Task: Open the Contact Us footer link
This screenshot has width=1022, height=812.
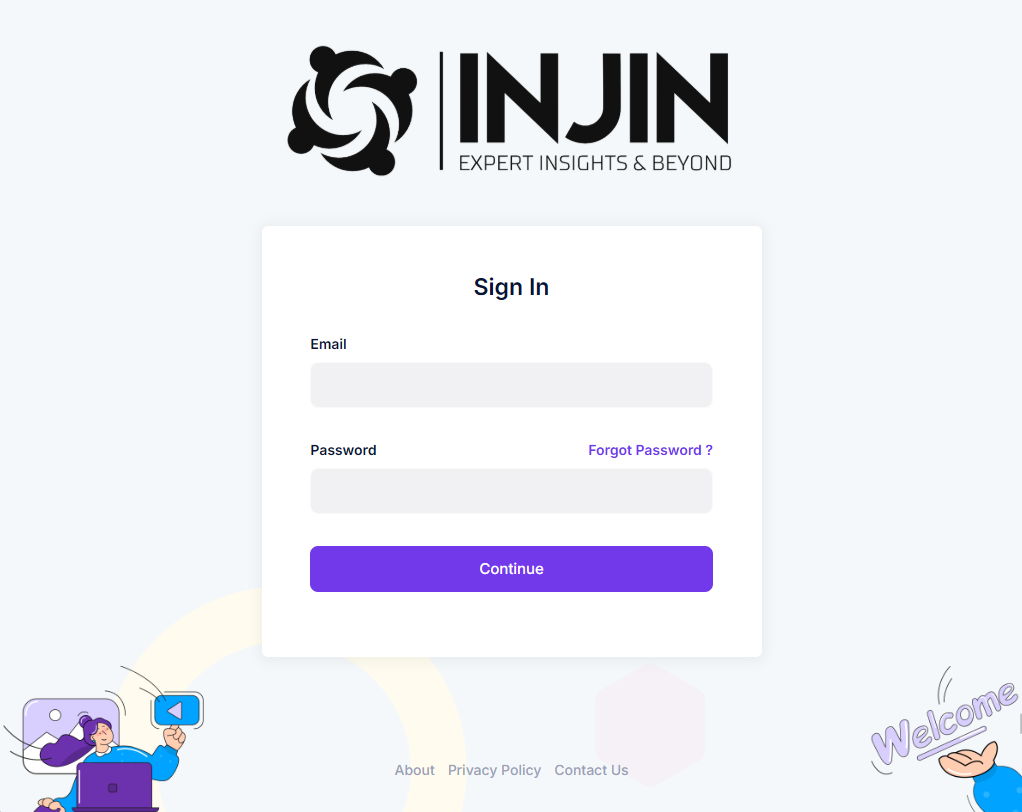Action: pyautogui.click(x=591, y=770)
